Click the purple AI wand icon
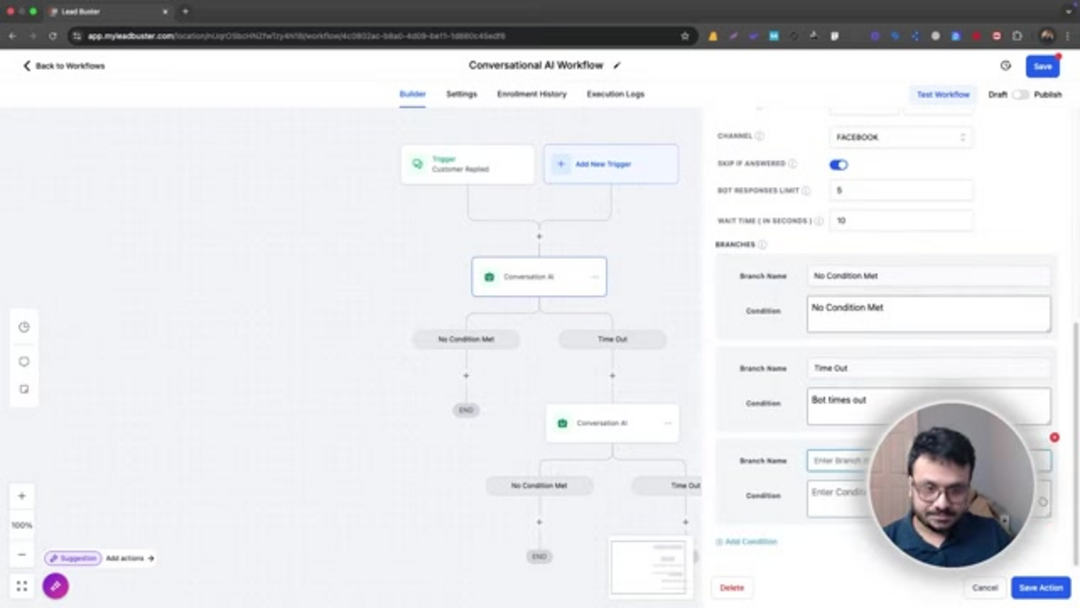 (x=55, y=586)
